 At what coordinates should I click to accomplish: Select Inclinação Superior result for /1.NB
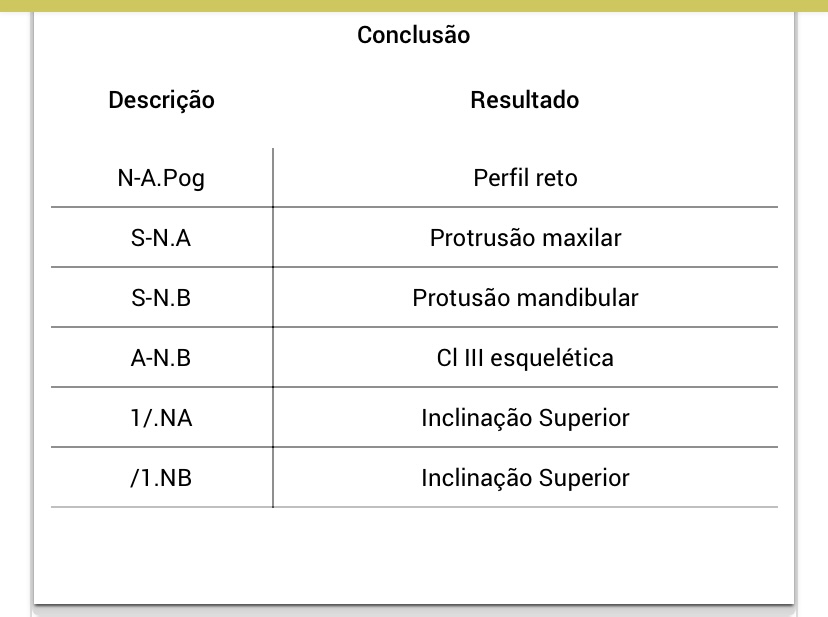click(525, 478)
